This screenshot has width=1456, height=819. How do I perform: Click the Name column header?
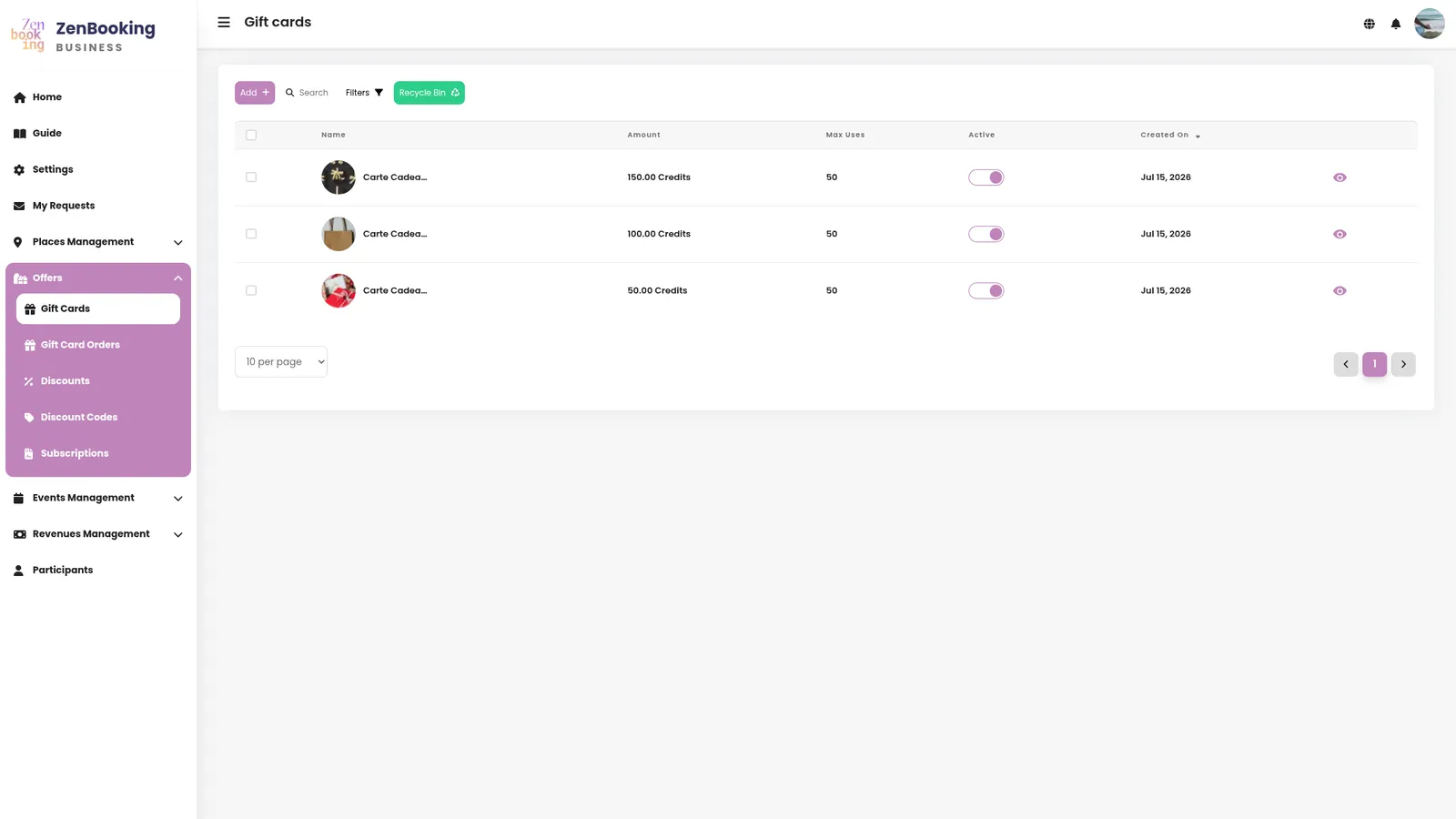[333, 135]
